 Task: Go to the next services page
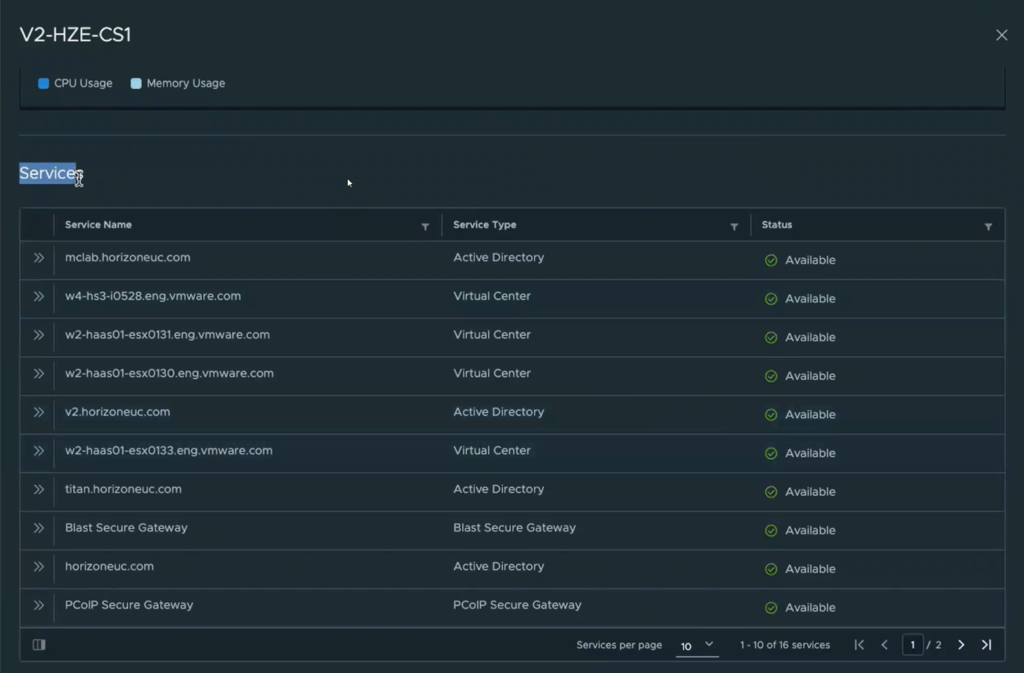pos(961,645)
